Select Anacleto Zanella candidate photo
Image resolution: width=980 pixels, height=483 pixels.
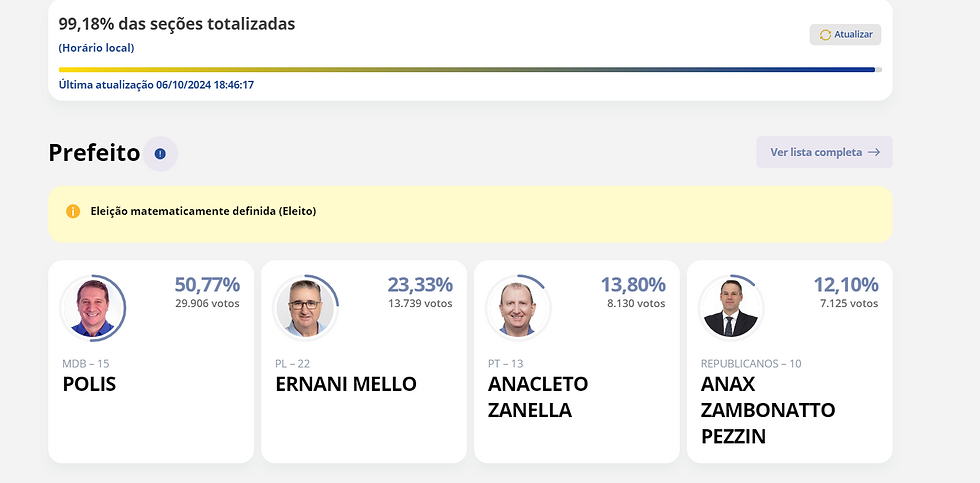click(x=518, y=308)
